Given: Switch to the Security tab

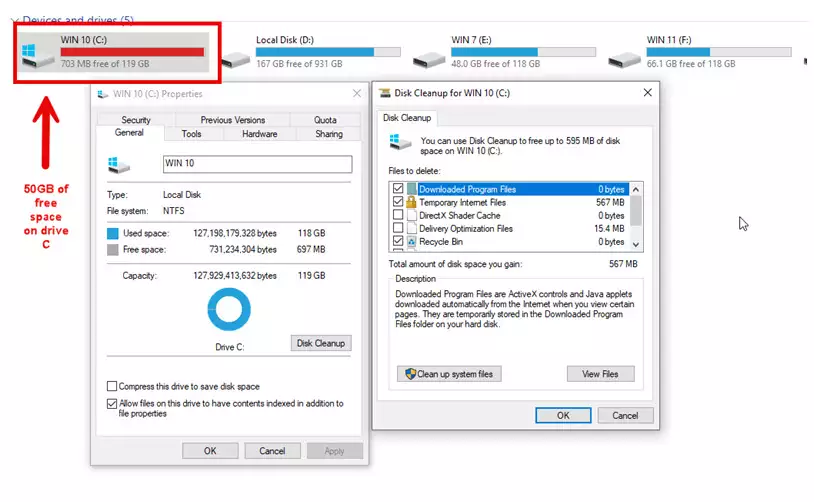Looking at the screenshot, I should coord(135,120).
